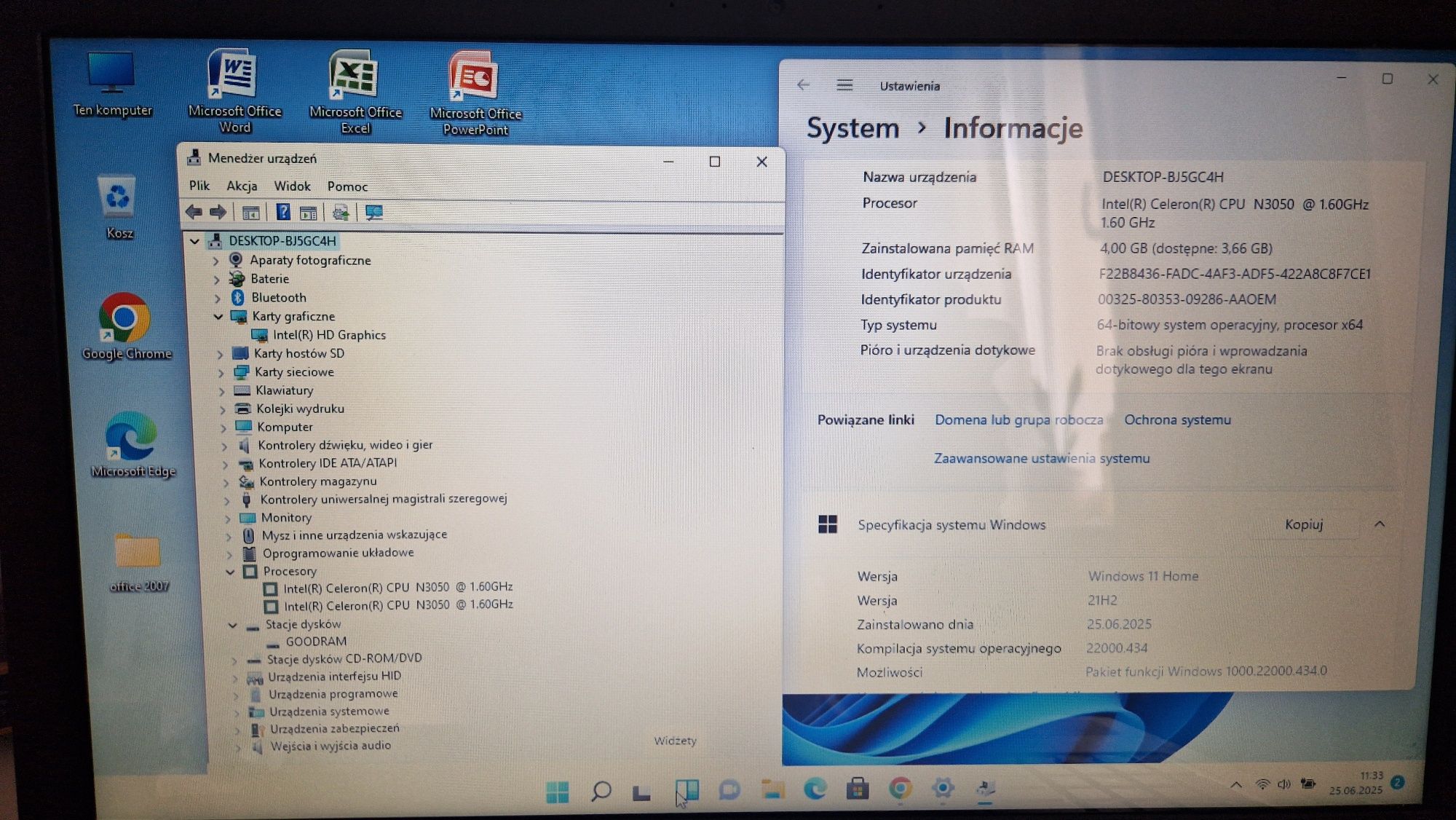Select Intel(R) HD Graphics device

329,335
